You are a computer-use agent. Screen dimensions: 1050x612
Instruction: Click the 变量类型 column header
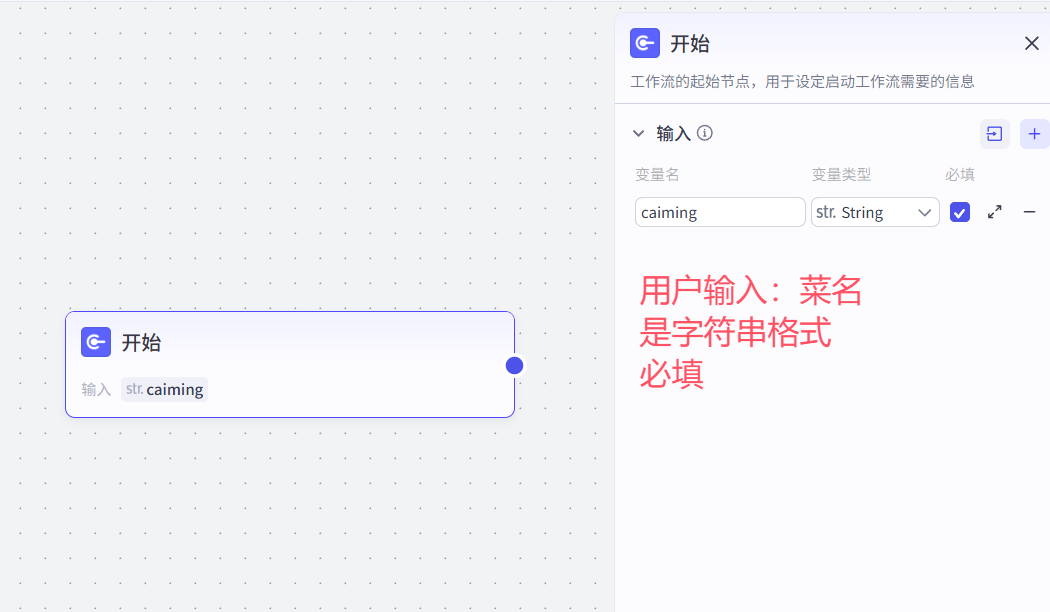coord(841,175)
